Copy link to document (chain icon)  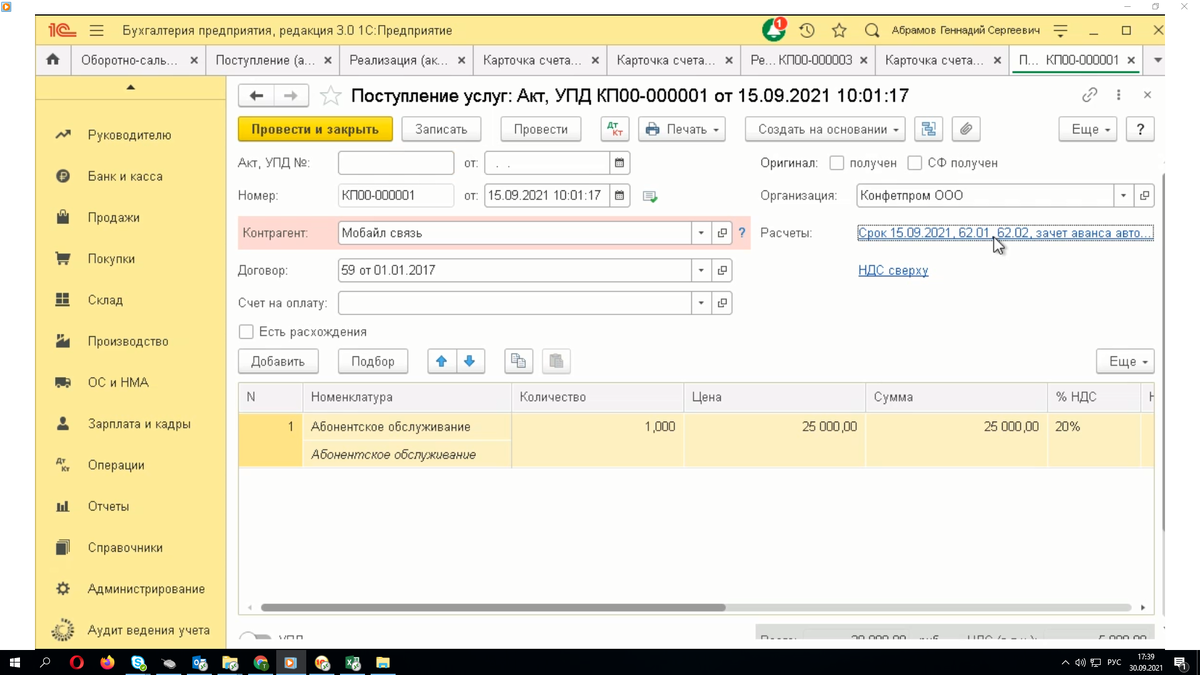(x=1090, y=95)
